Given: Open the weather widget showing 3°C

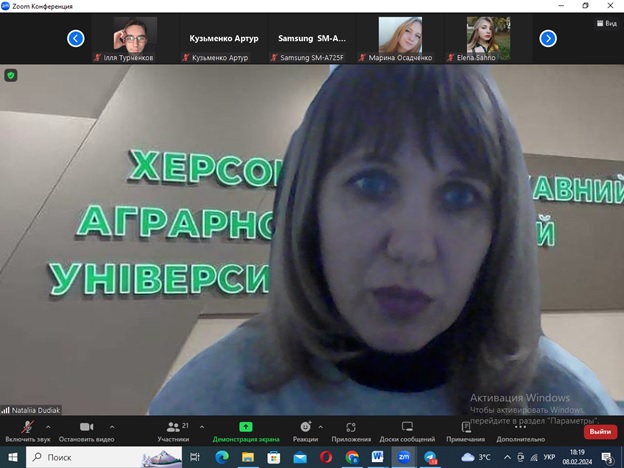Looking at the screenshot, I should (476, 457).
